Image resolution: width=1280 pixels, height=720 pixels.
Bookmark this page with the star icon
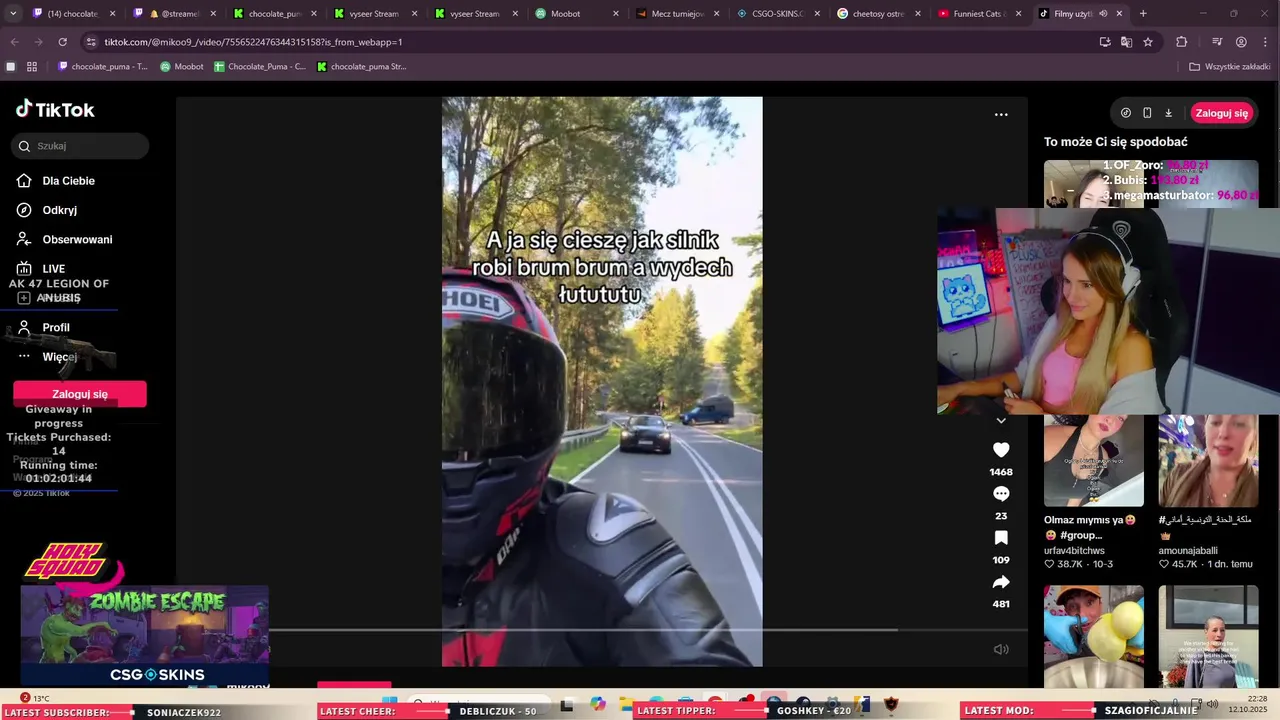(1148, 42)
